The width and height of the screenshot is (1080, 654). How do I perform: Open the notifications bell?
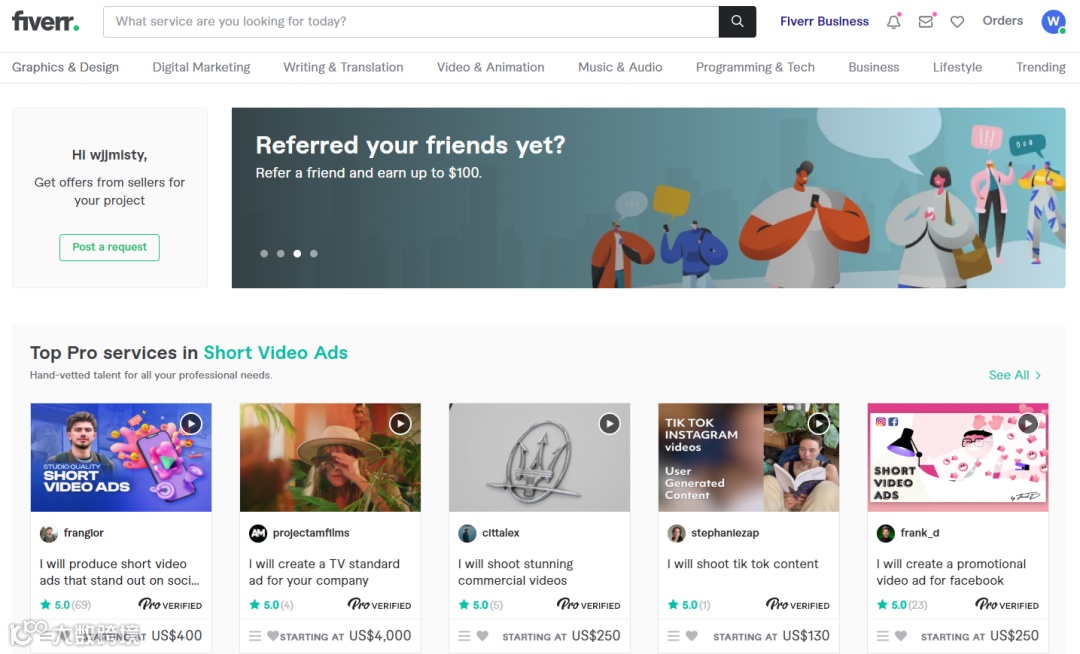click(x=893, y=21)
